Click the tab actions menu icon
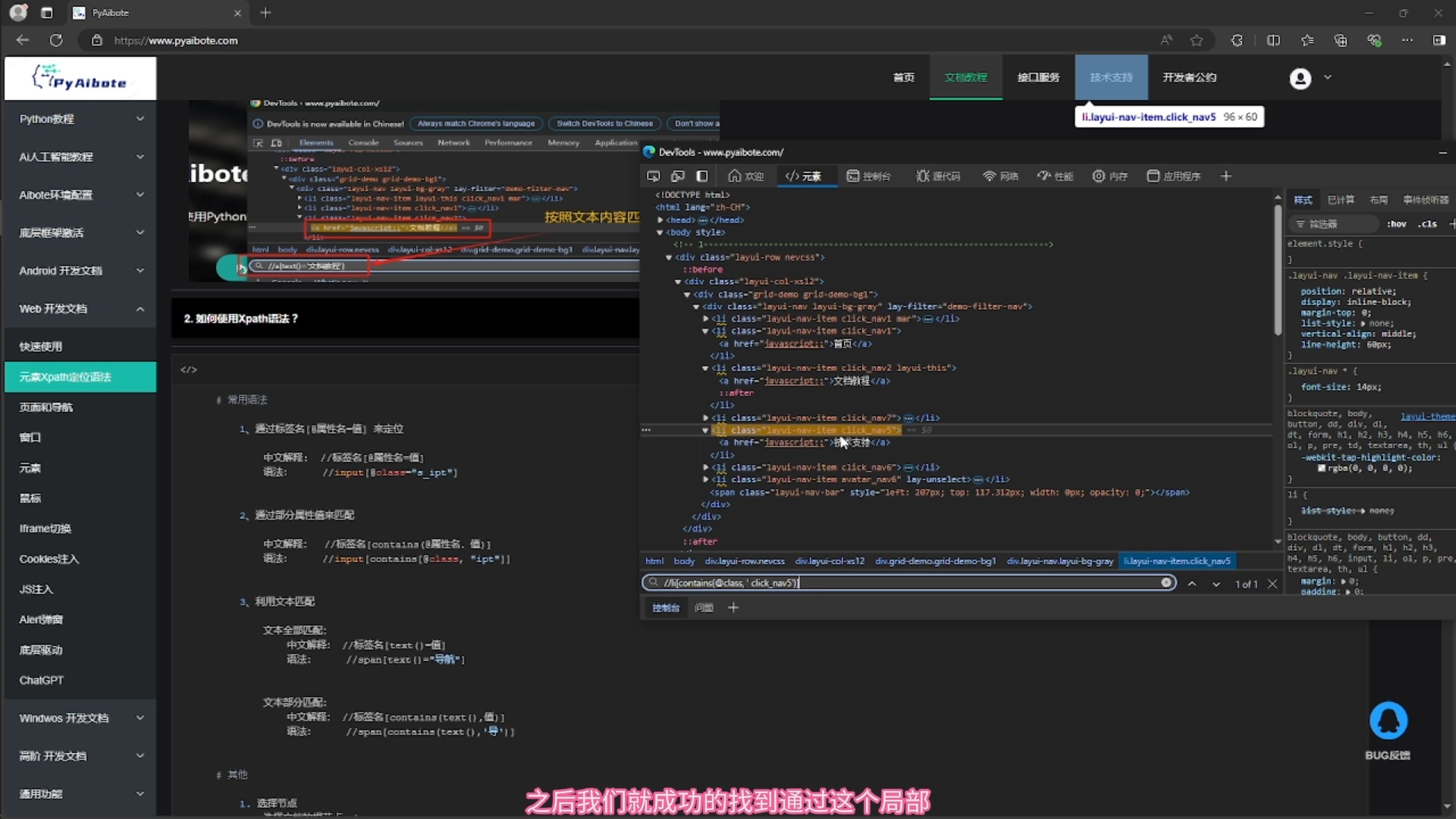Viewport: 1456px width, 819px height. [47, 13]
